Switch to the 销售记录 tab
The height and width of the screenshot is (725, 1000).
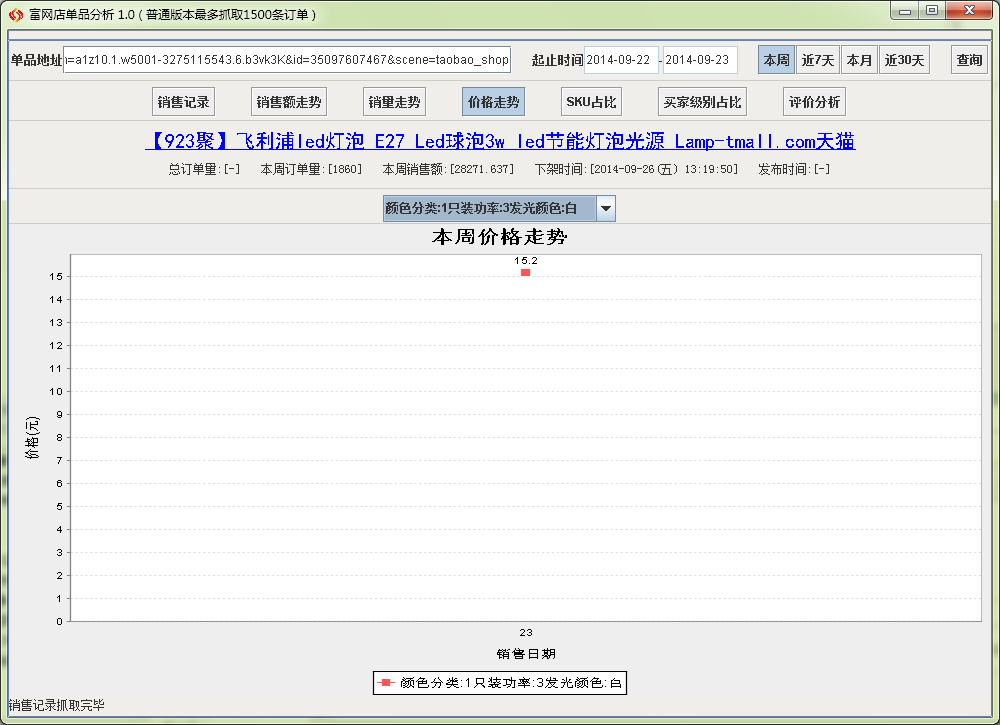pos(183,101)
